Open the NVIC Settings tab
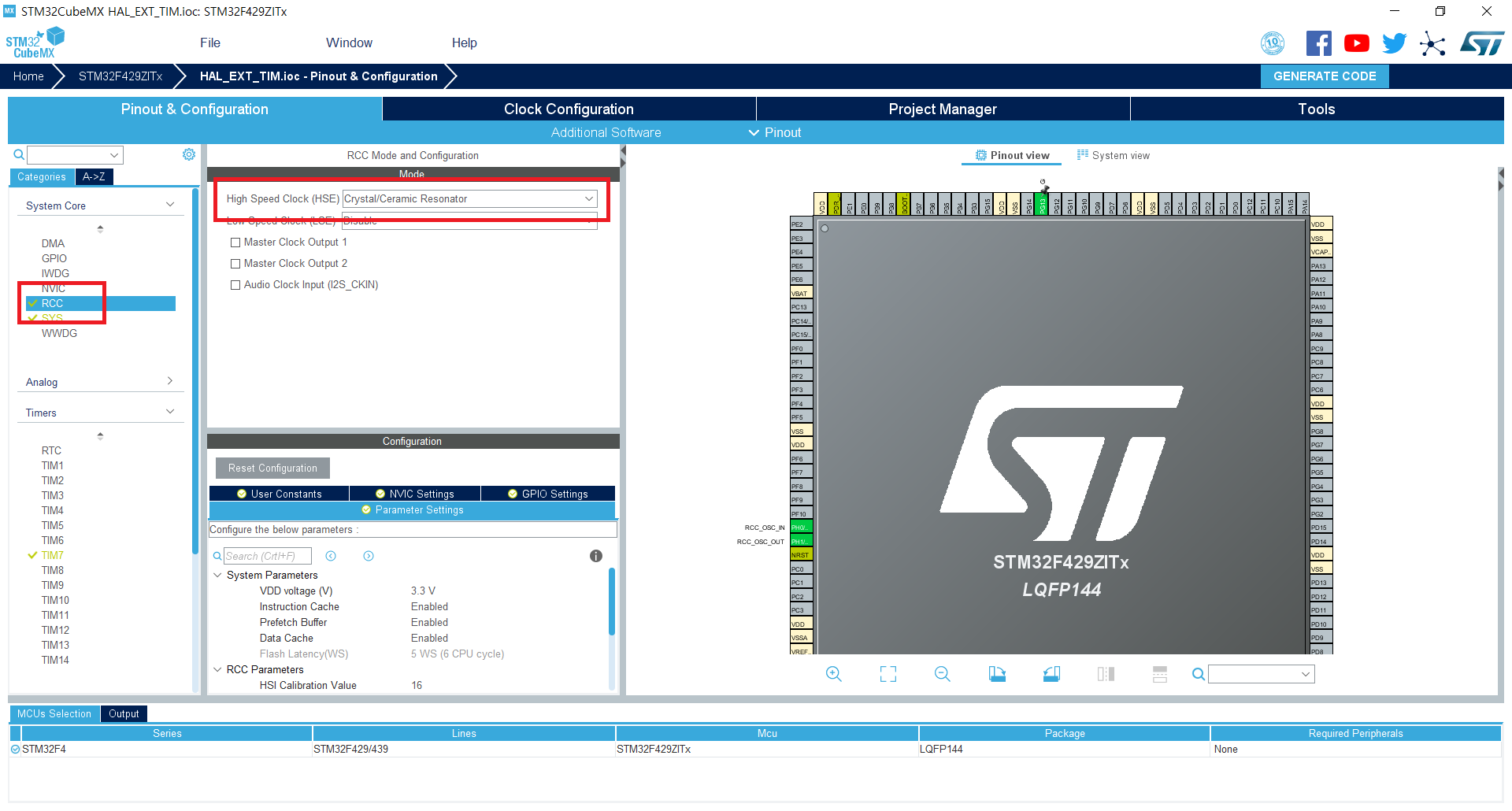Image resolution: width=1512 pixels, height=811 pixels. pyautogui.click(x=414, y=494)
